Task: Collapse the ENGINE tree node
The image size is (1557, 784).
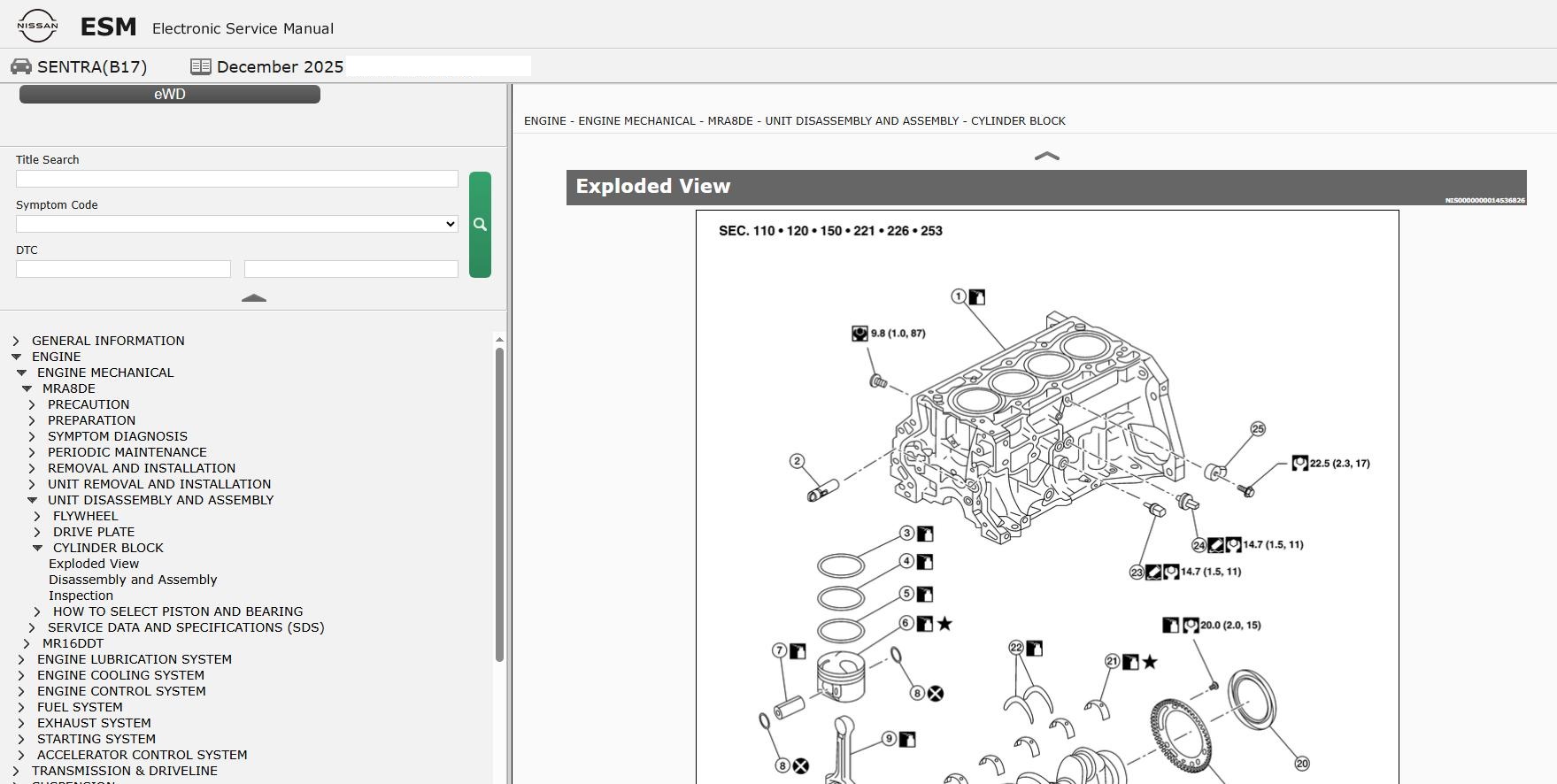Action: point(16,357)
